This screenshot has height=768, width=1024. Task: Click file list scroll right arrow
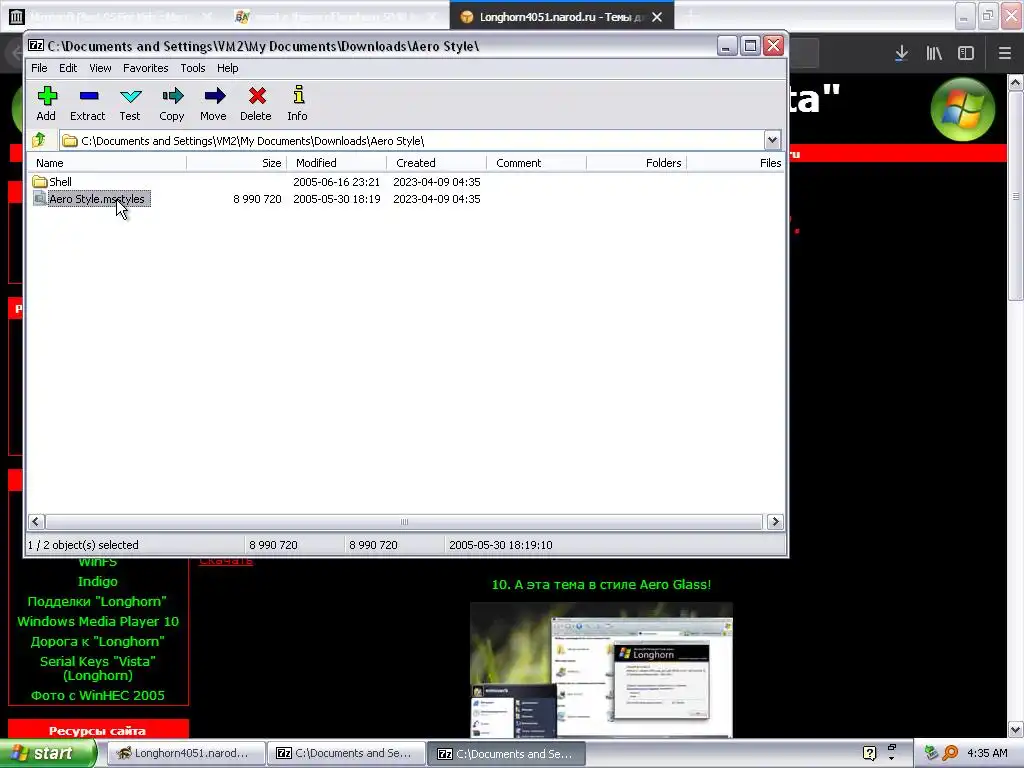tap(775, 521)
